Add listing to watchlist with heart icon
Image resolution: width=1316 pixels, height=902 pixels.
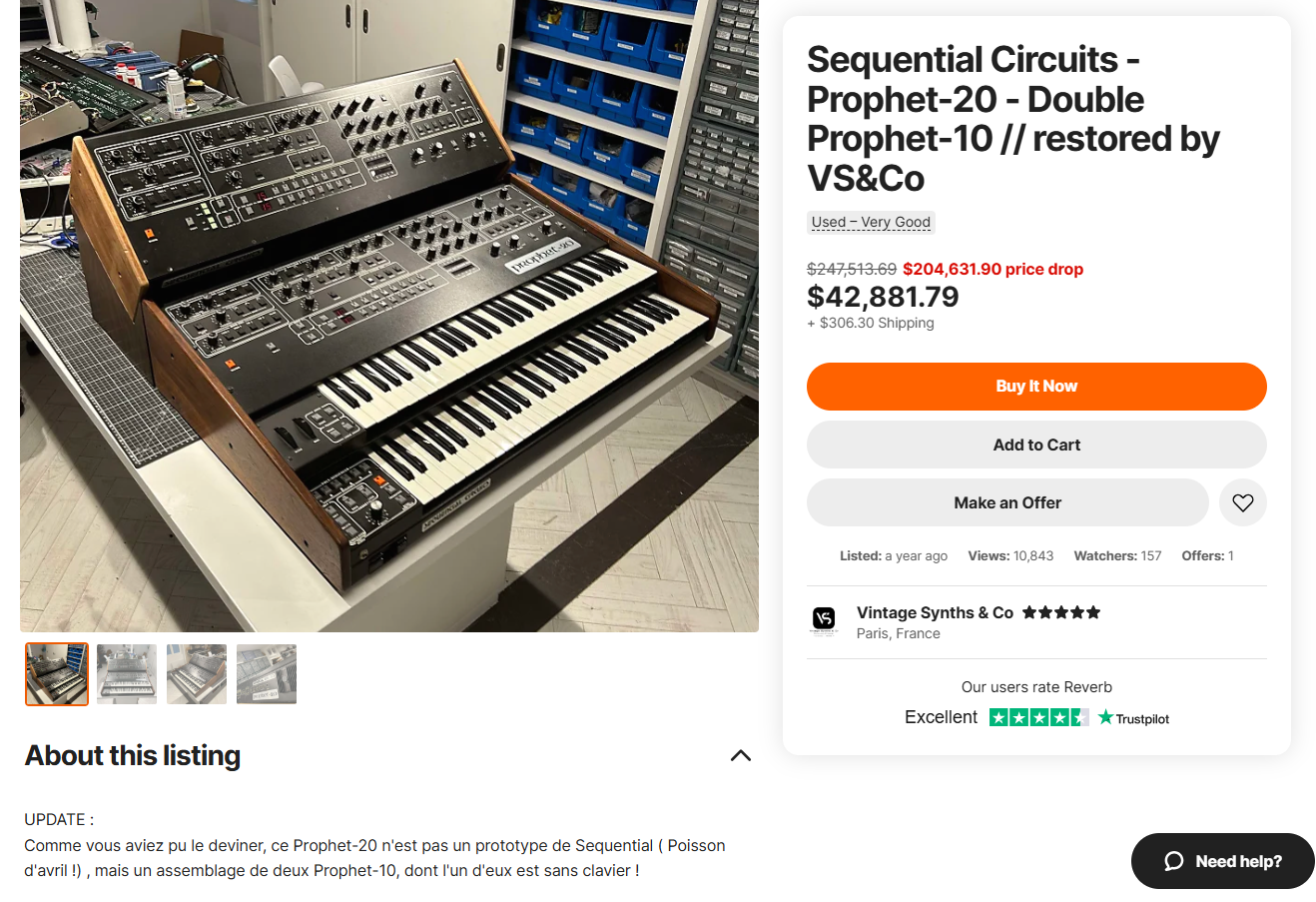click(x=1242, y=502)
